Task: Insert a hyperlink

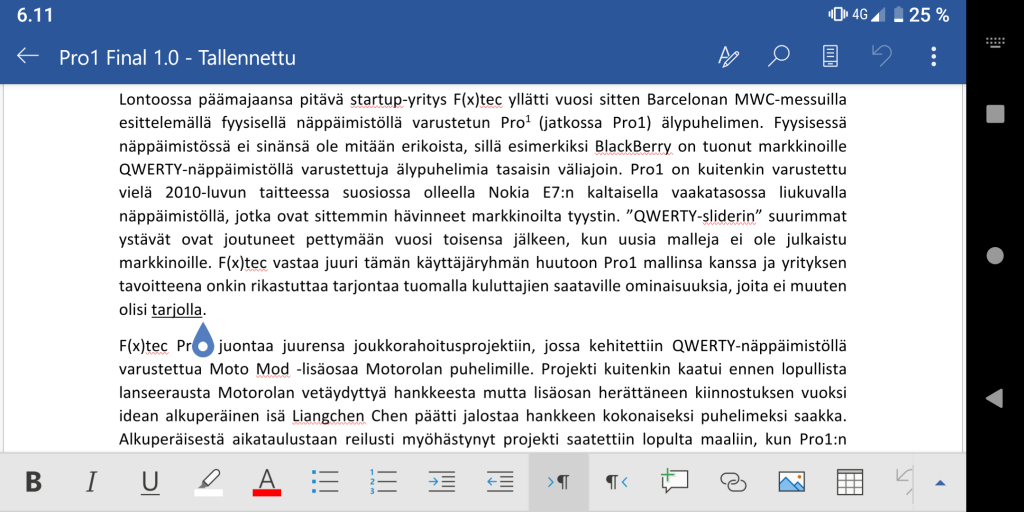Action: [733, 482]
